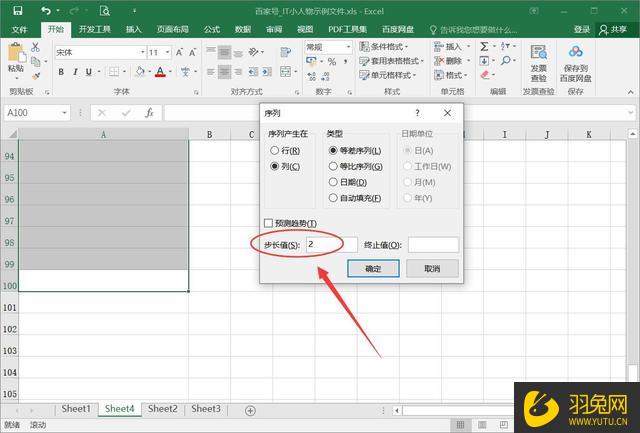The height and width of the screenshot is (433, 640).
Task: Click the Comma Style icon
Action: (346, 62)
